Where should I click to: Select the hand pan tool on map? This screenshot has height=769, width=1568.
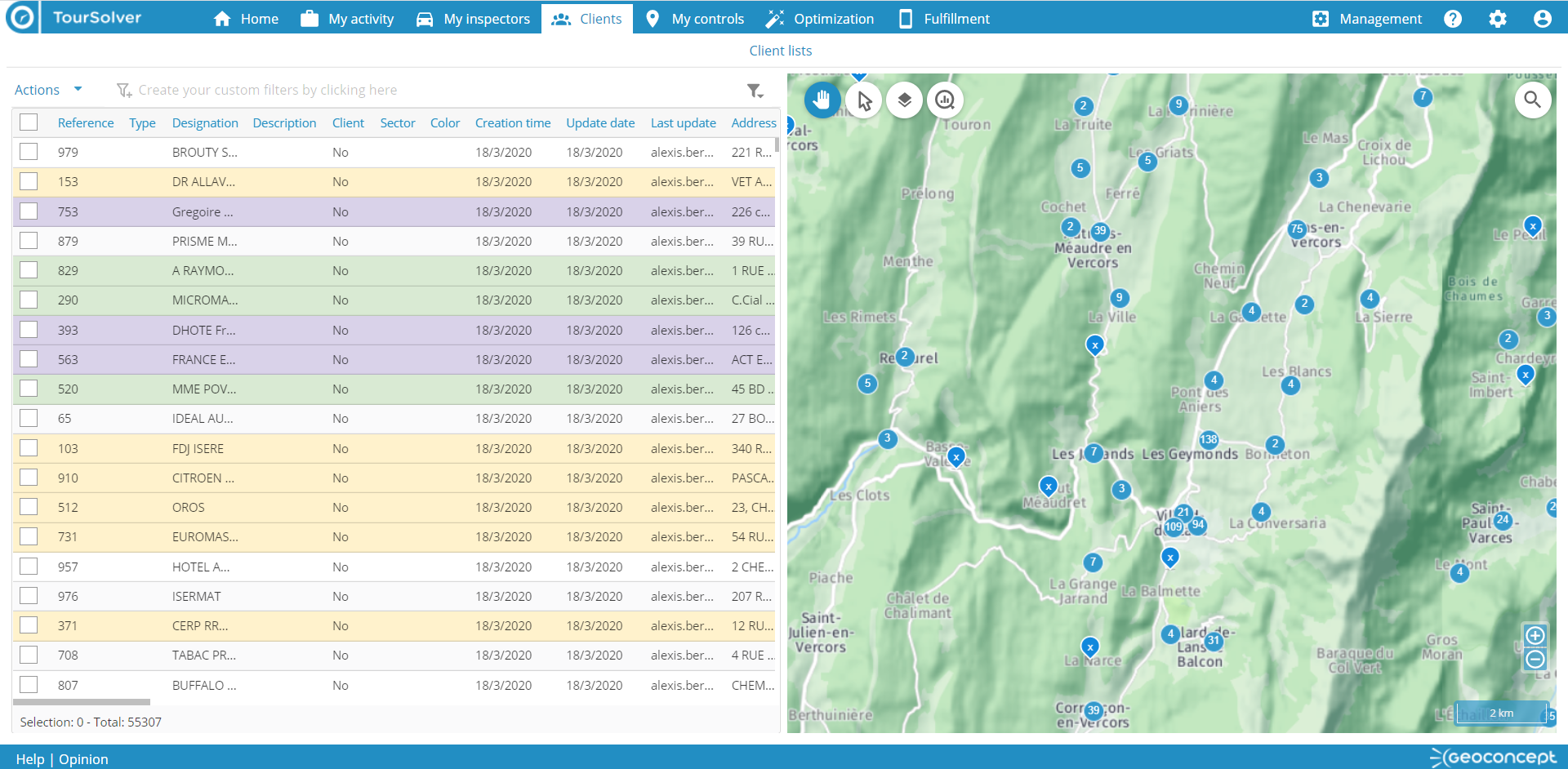coord(822,100)
